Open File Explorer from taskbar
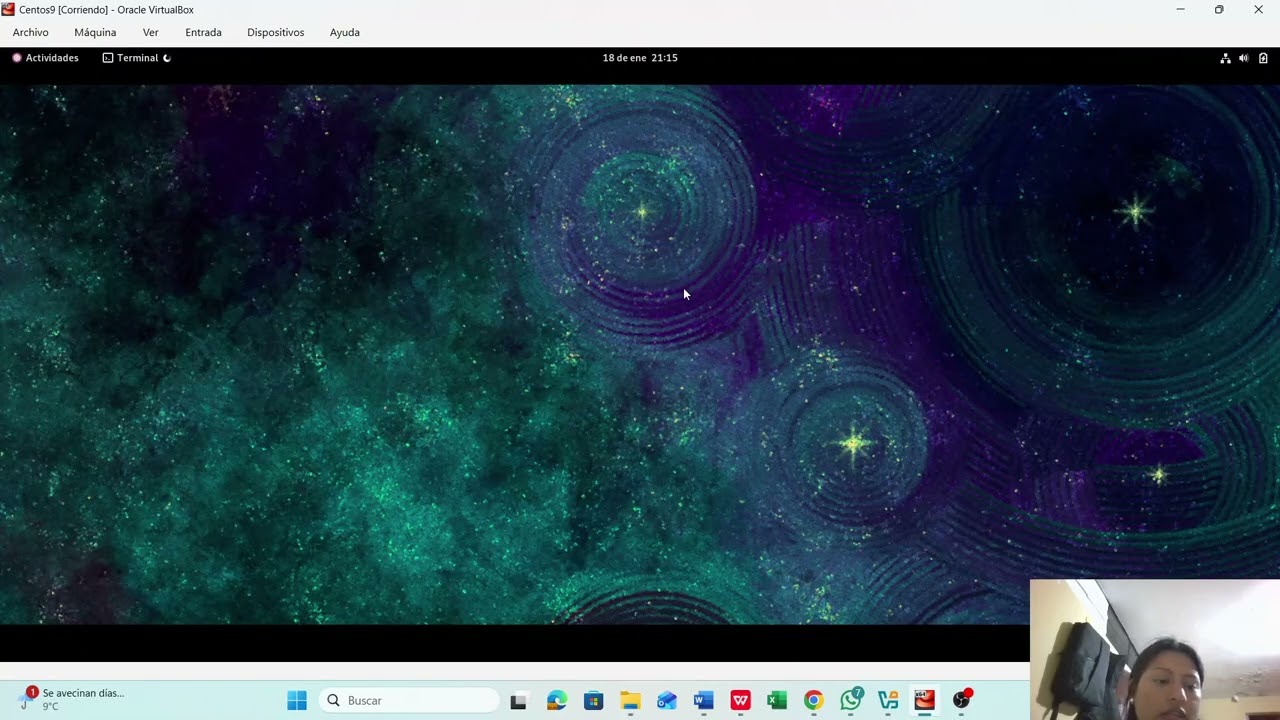 point(630,700)
